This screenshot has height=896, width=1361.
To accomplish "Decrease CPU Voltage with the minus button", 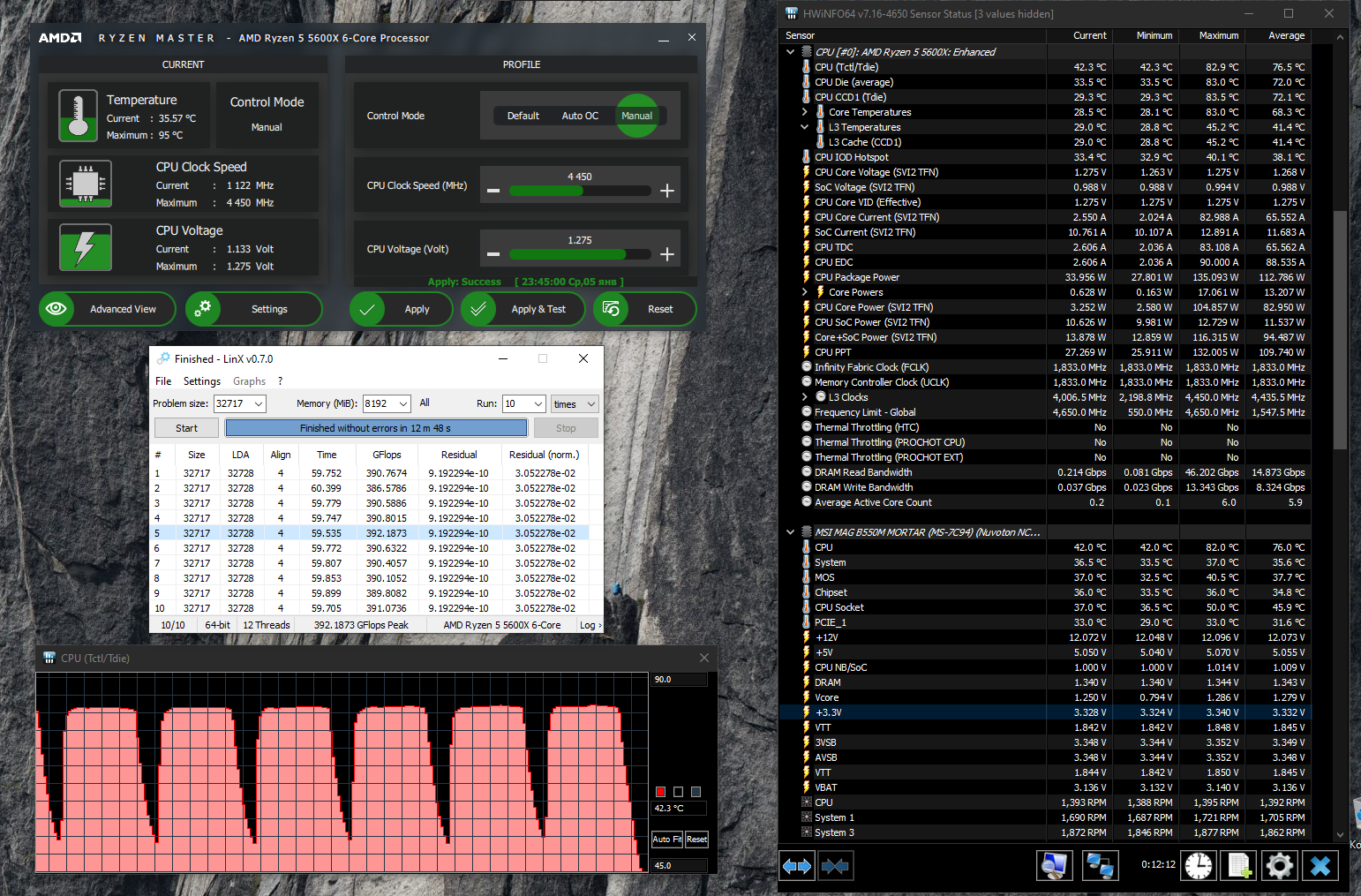I will tap(493, 254).
